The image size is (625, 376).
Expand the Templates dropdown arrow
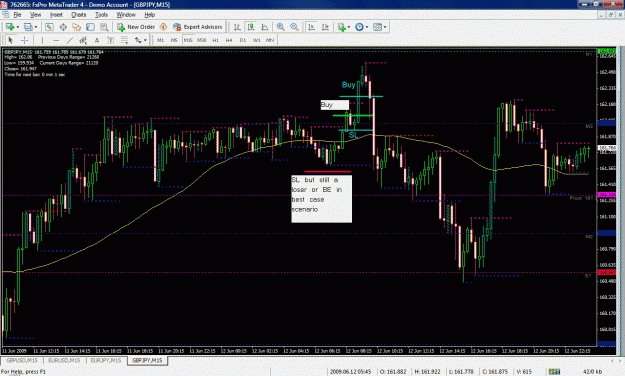(x=385, y=27)
